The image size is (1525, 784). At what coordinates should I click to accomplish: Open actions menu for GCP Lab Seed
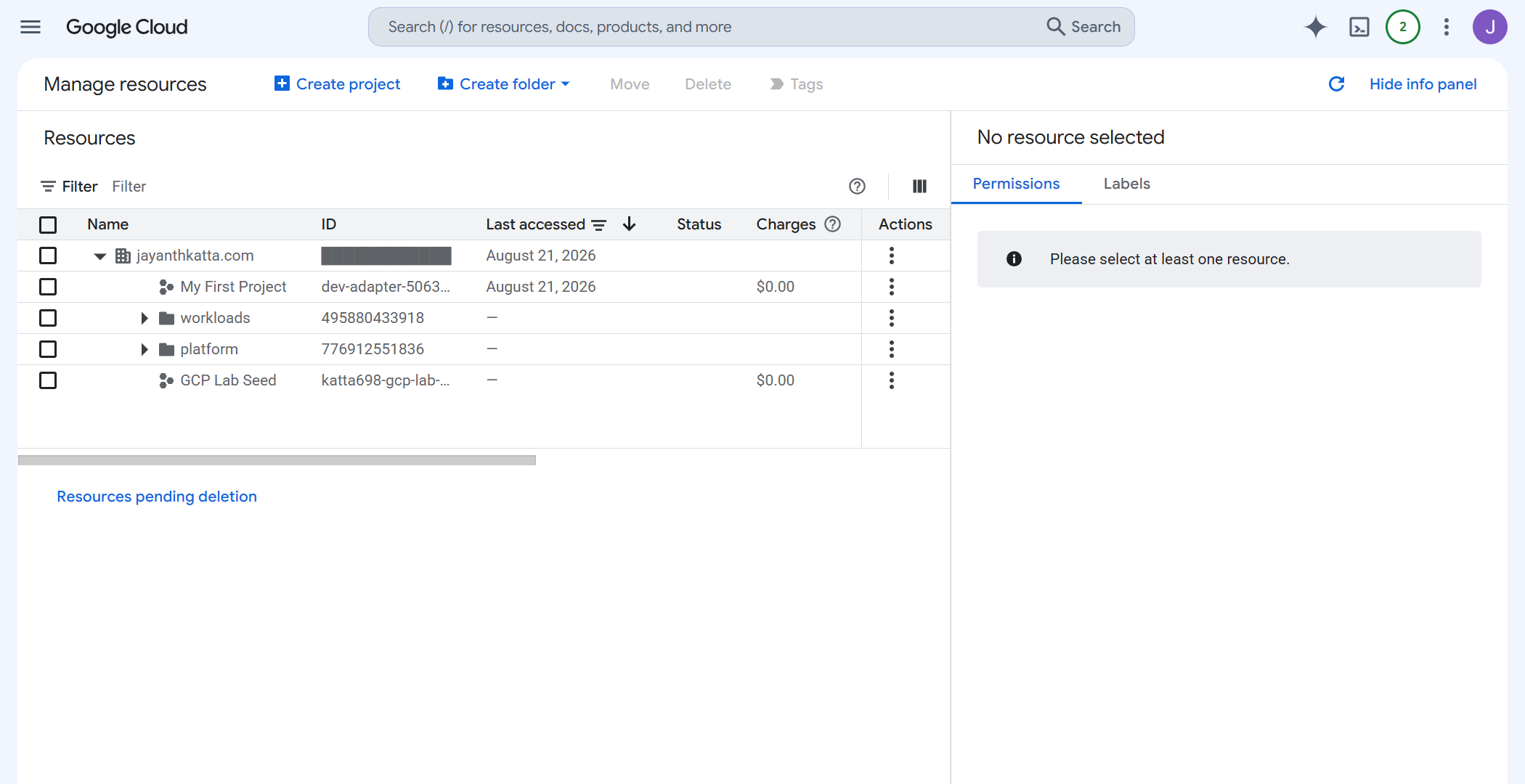tap(891, 380)
